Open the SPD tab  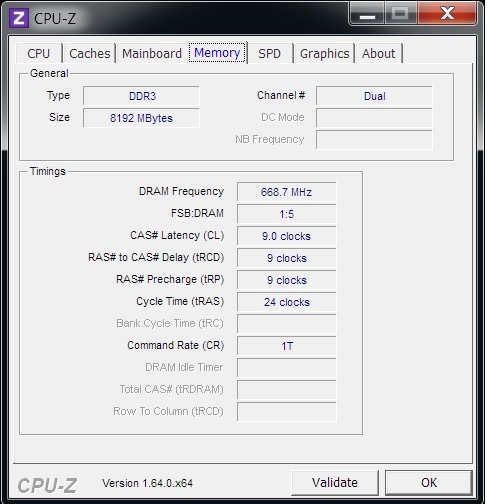click(270, 53)
